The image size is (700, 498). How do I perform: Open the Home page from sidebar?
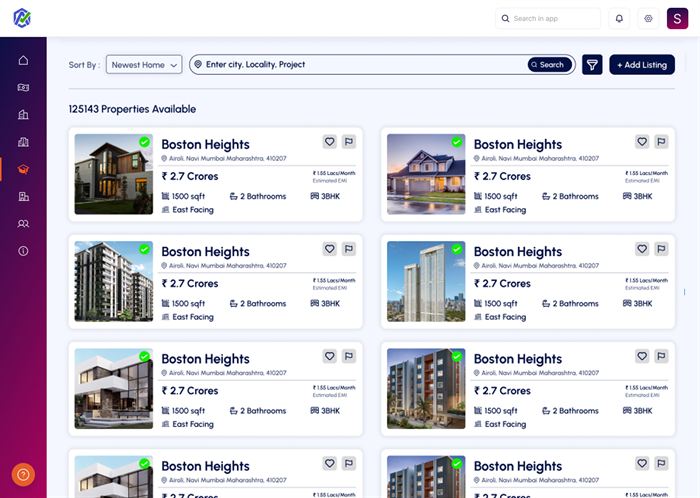pyautogui.click(x=23, y=60)
